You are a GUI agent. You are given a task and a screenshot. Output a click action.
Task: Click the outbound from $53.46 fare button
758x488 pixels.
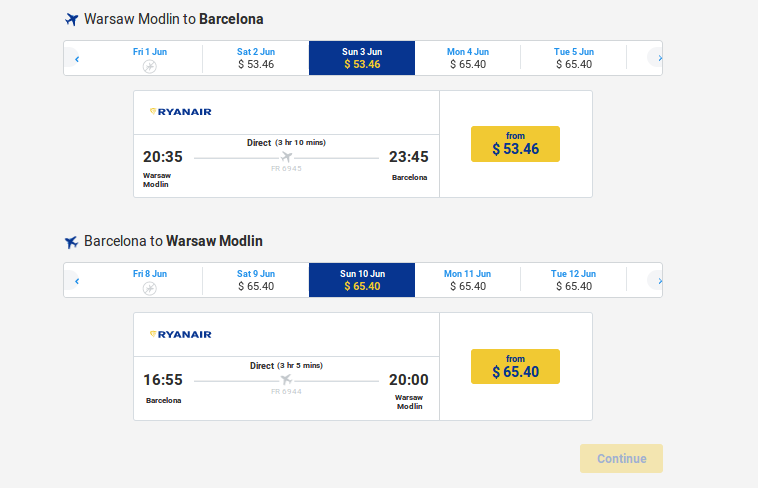515,144
